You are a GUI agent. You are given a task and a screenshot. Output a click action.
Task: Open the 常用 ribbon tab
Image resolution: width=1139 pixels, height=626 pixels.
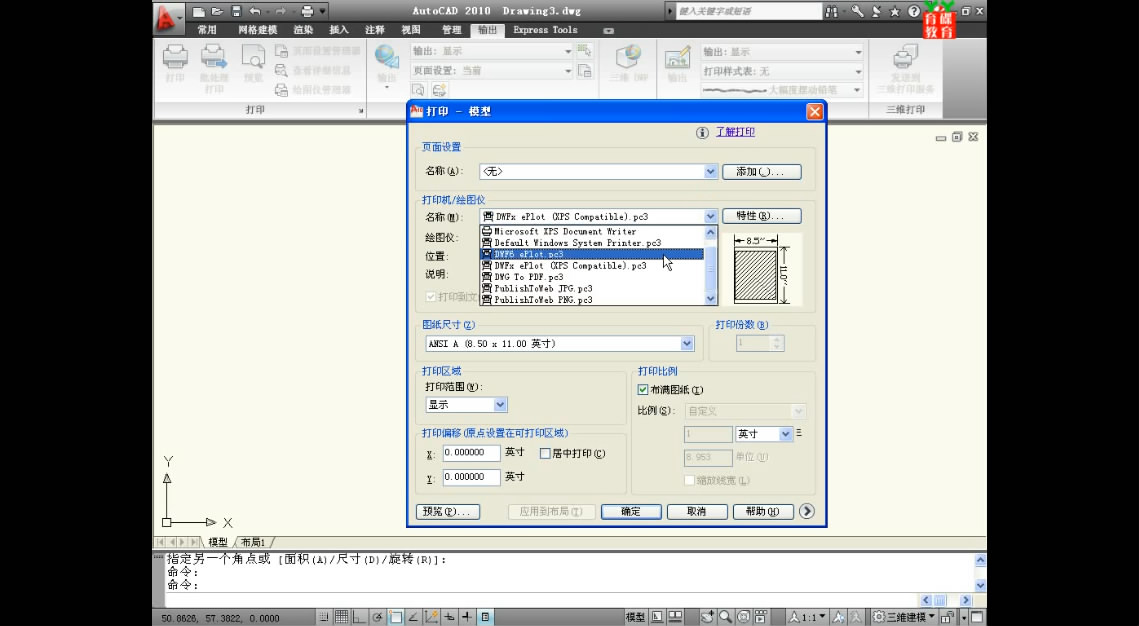click(x=207, y=30)
